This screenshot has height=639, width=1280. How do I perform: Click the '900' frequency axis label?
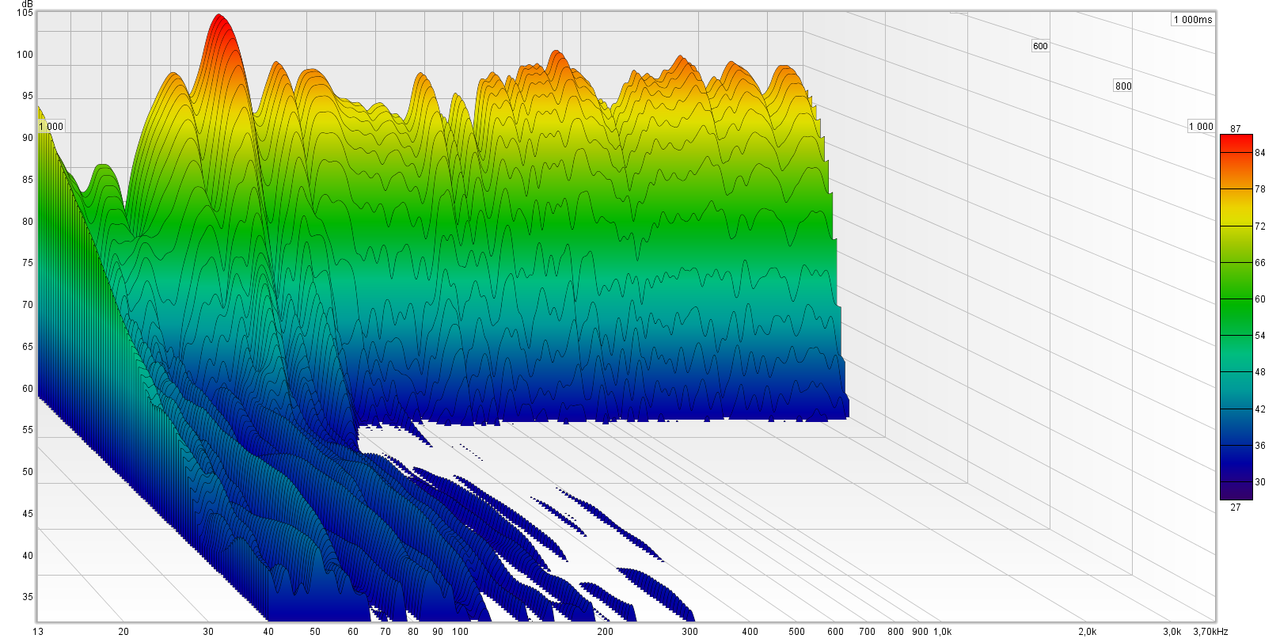(918, 631)
